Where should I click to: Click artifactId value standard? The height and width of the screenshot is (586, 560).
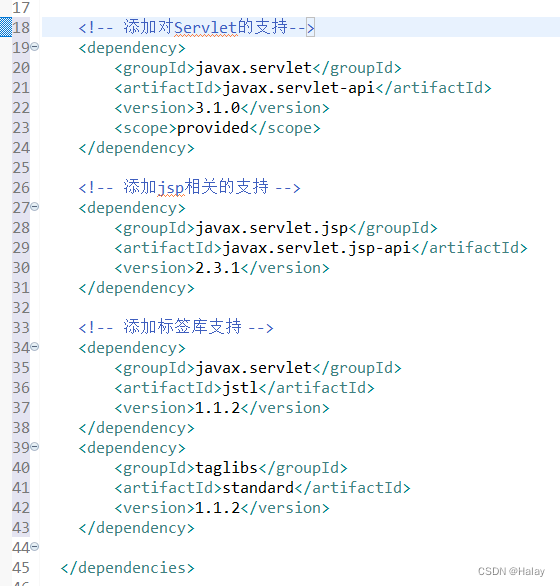click(x=258, y=488)
